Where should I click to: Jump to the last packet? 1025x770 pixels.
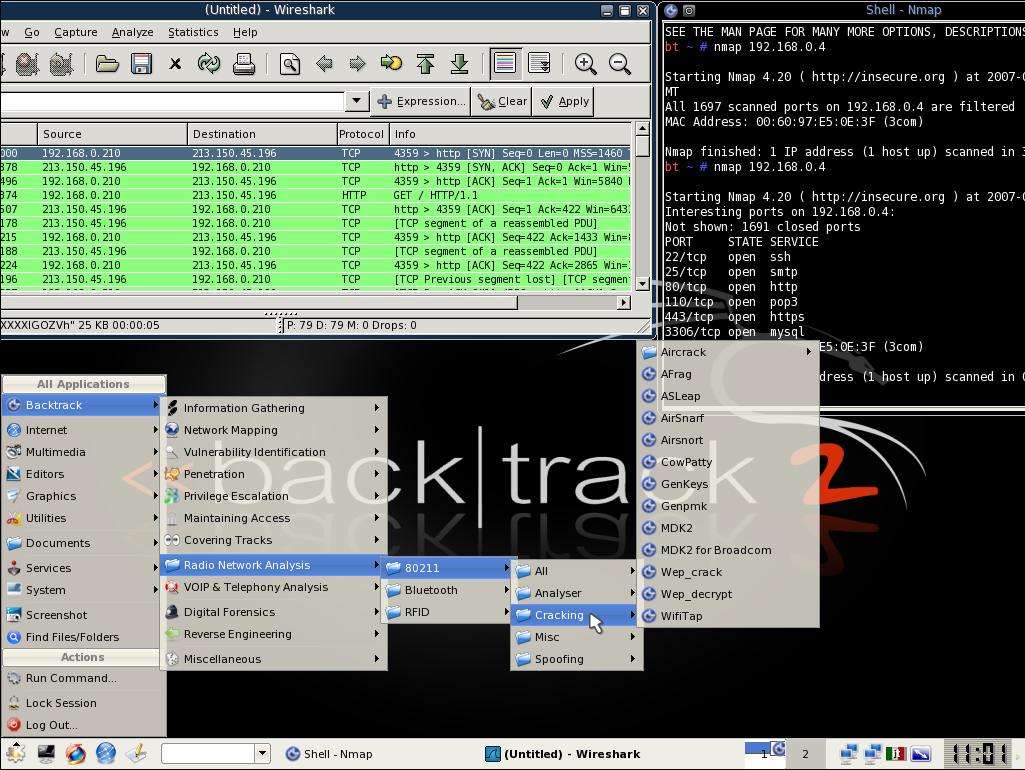[460, 63]
